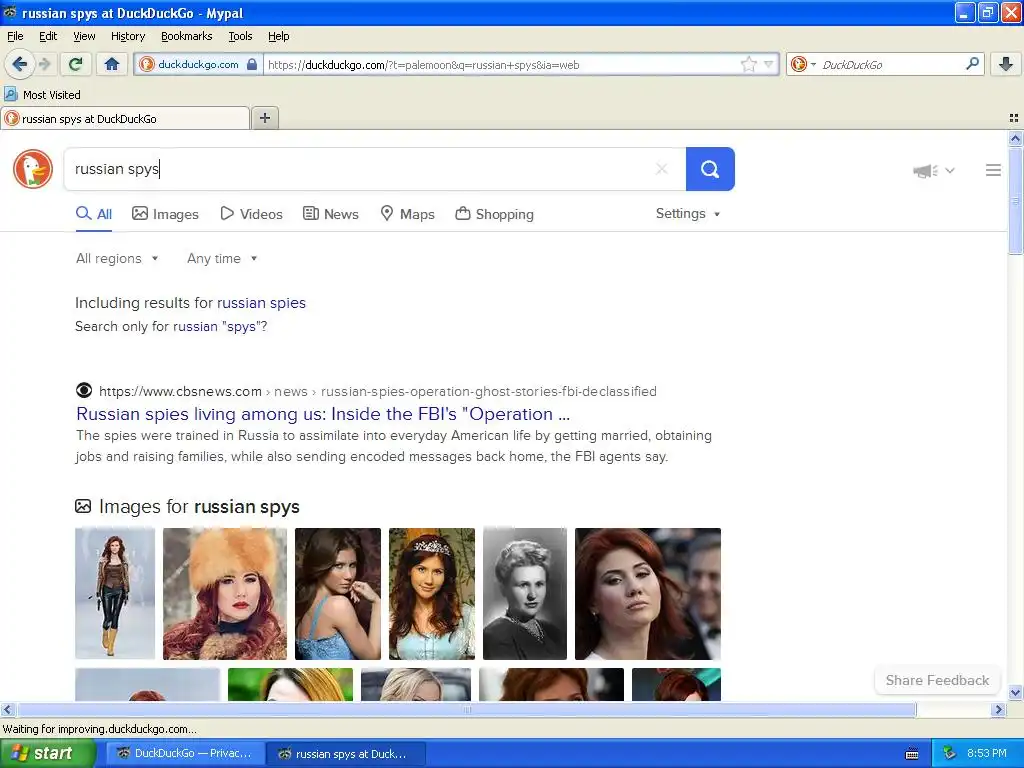Click the DuckDuckGo duck logo
Image resolution: width=1024 pixels, height=768 pixels.
tap(33, 169)
